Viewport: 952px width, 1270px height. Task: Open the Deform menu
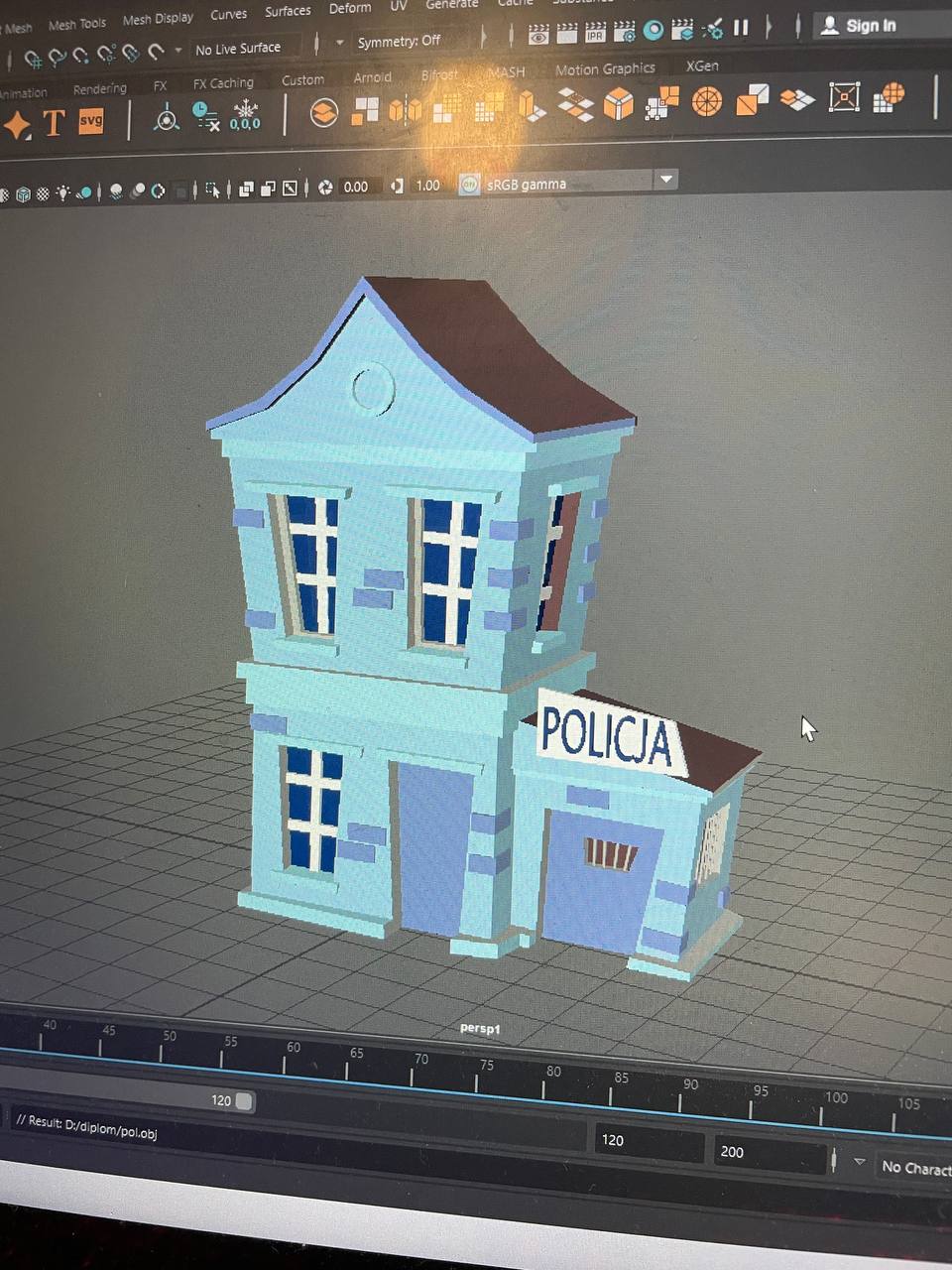click(x=350, y=8)
